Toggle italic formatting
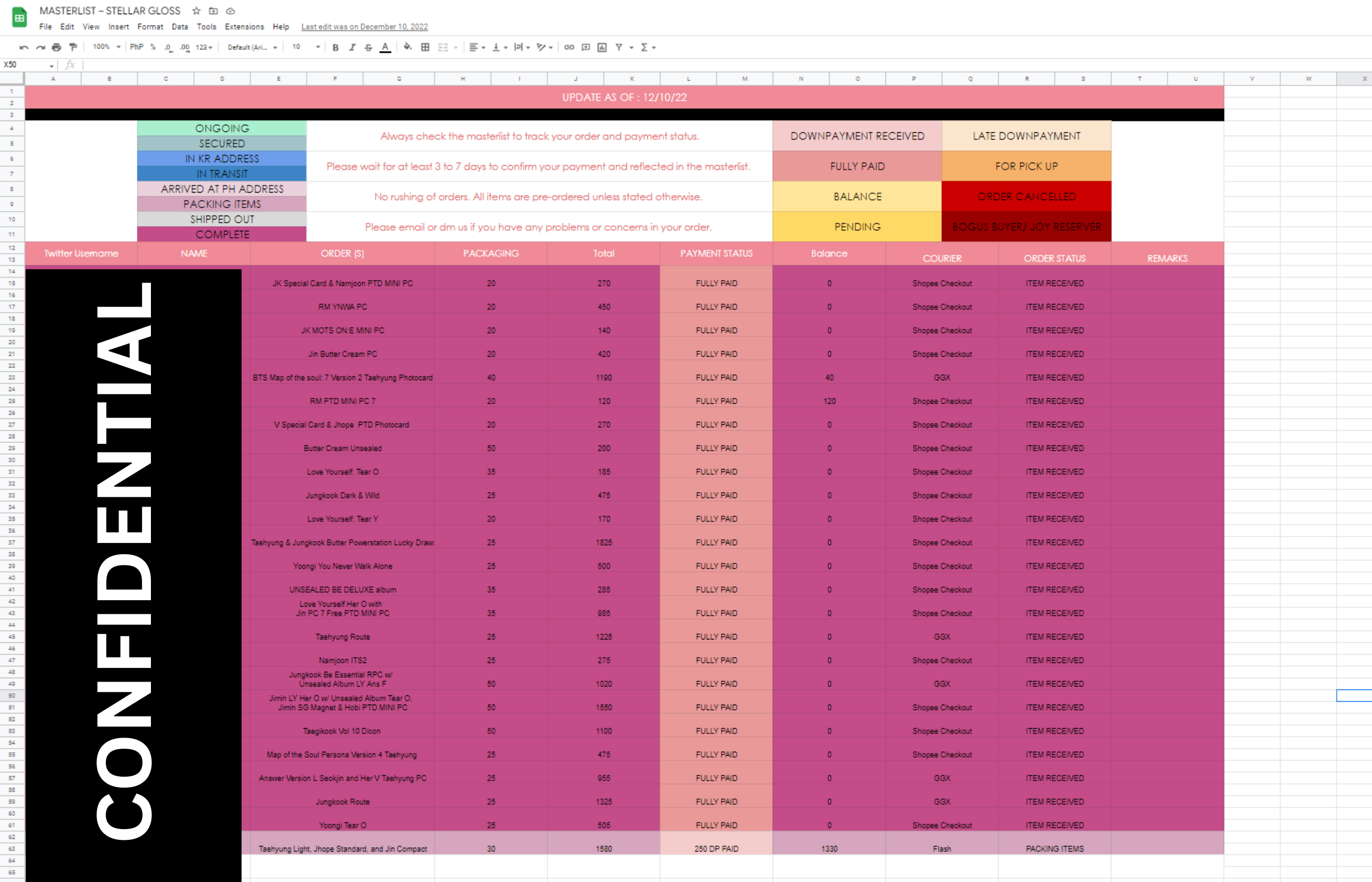Image resolution: width=1372 pixels, height=882 pixels. coord(352,47)
